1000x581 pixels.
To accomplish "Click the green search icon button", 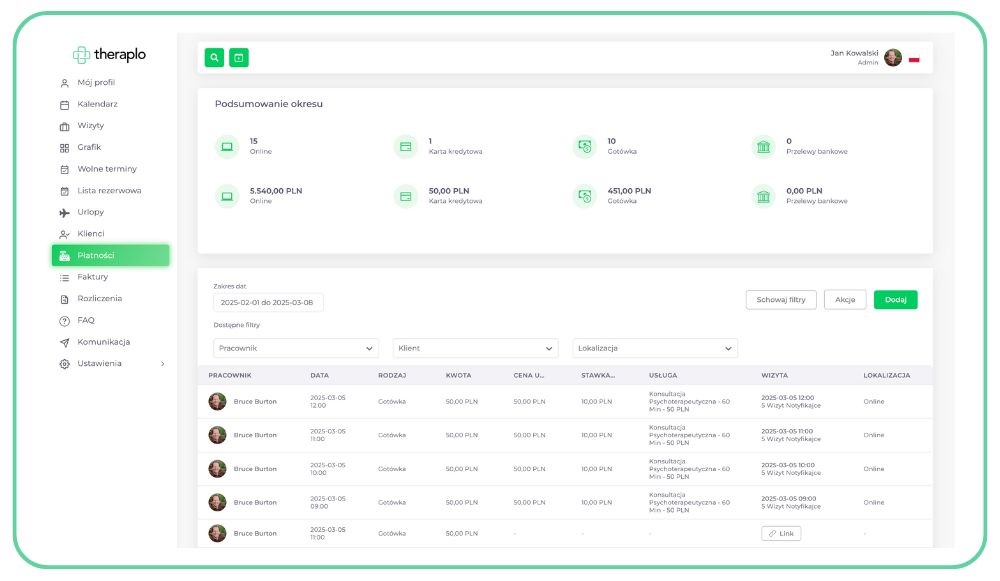I will 214,58.
